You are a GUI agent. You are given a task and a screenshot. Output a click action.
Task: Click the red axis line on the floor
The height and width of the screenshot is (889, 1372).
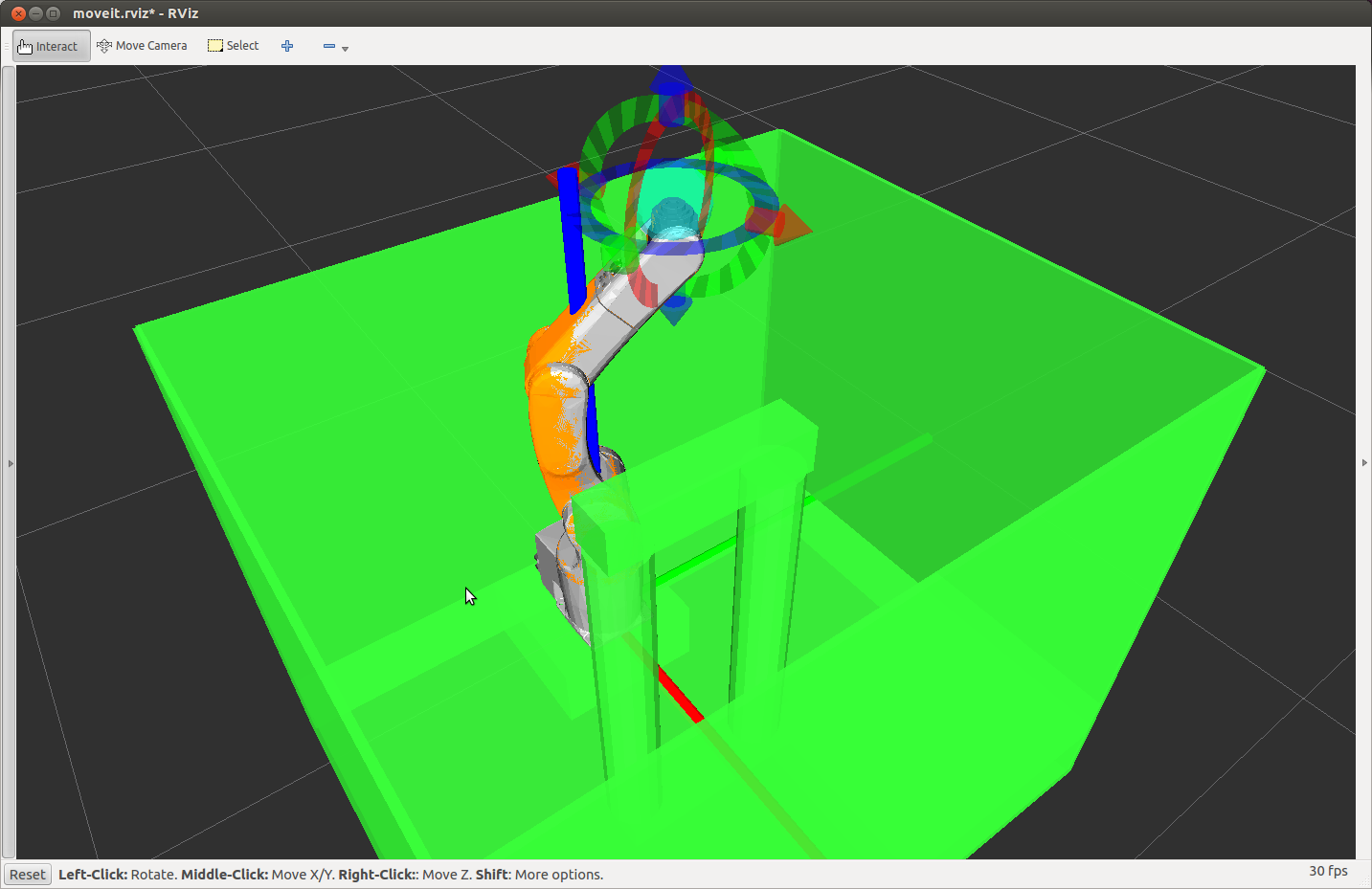tap(681, 694)
